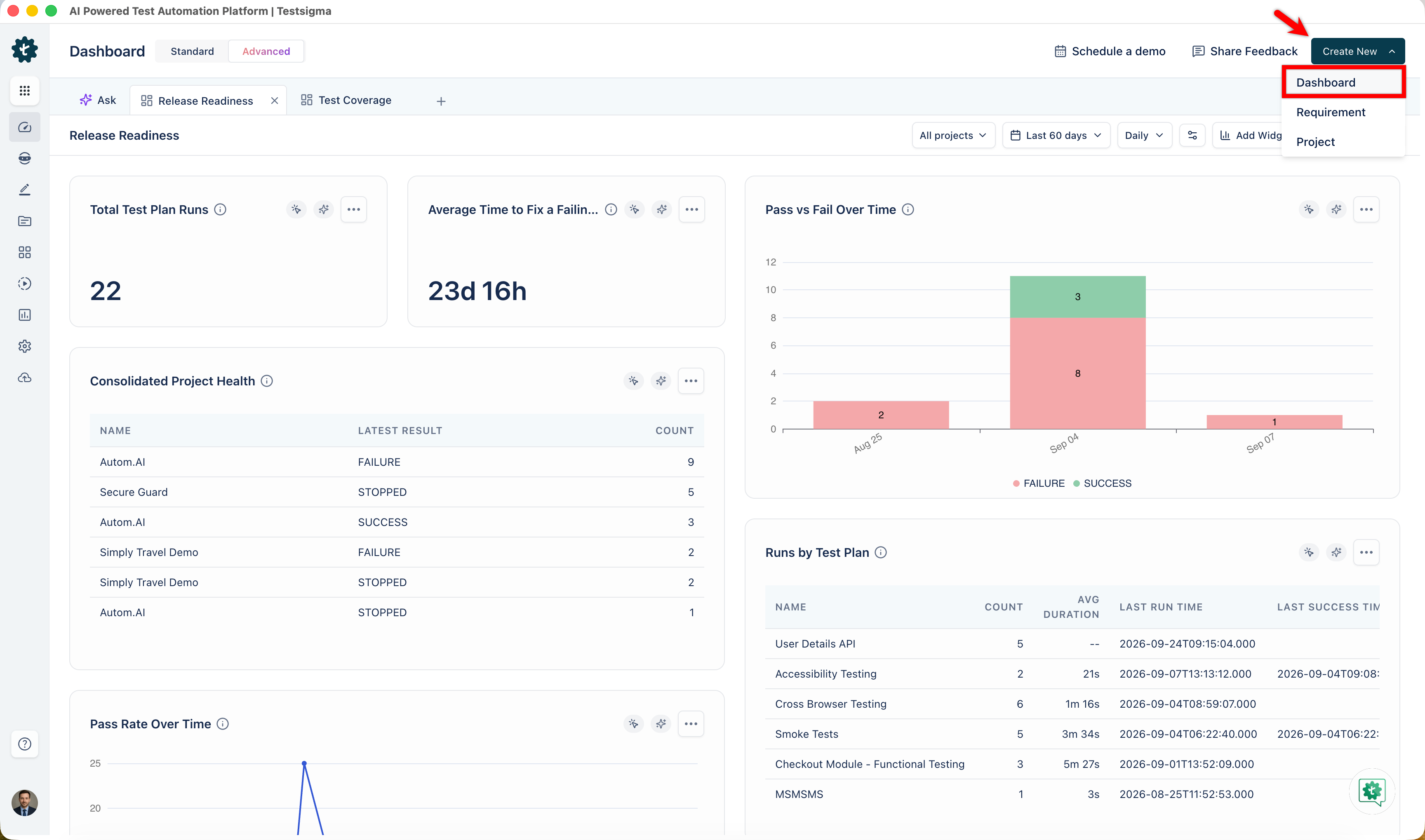Select Requirement from Create New menu
This screenshot has width=1425, height=840.
1343,112
